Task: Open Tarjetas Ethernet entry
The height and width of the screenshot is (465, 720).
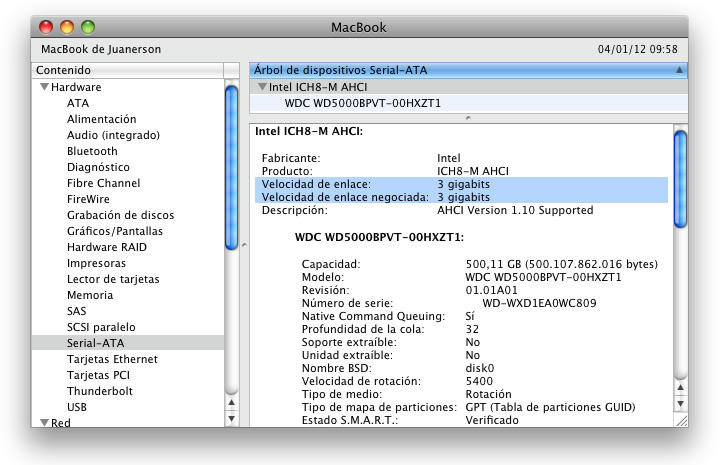Action: click(x=112, y=359)
